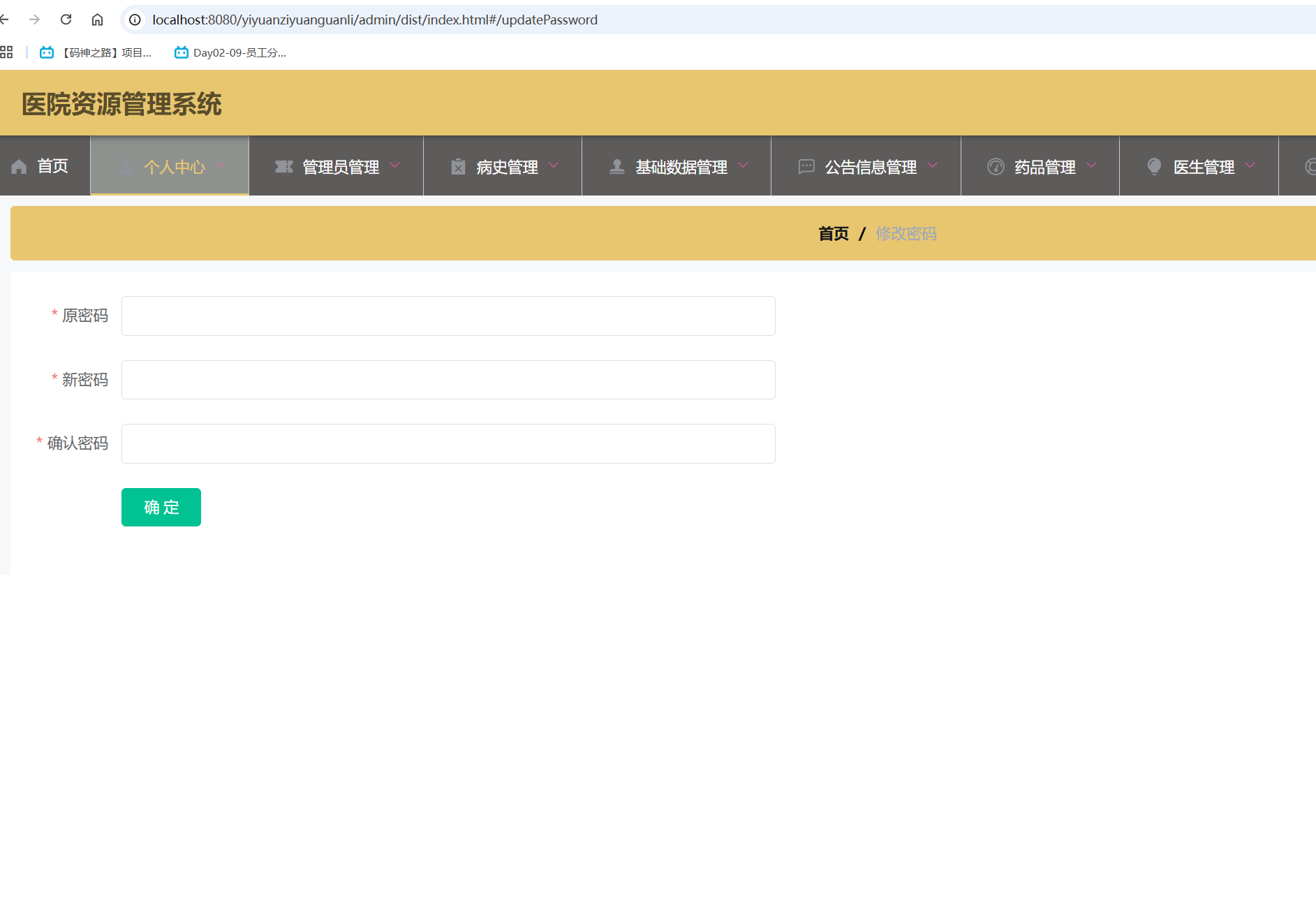The width and height of the screenshot is (1316, 900).
Task: Click the chat bubble icon beside 公告信息管理
Action: tap(806, 167)
